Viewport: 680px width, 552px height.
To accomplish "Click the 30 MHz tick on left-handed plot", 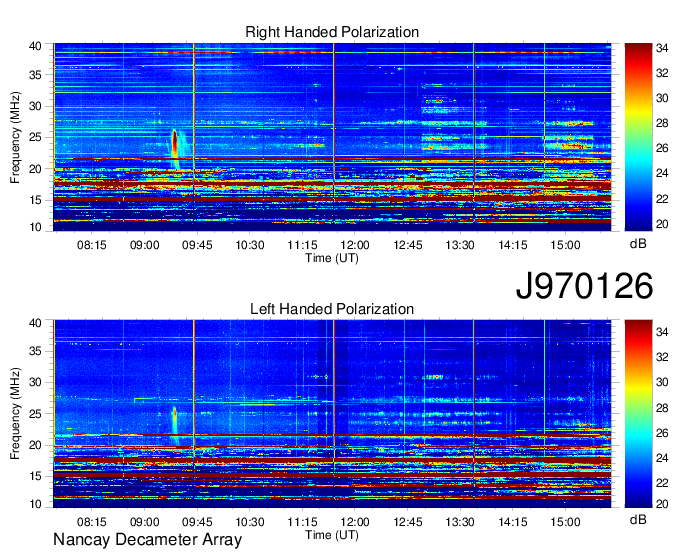I will tap(35, 382).
